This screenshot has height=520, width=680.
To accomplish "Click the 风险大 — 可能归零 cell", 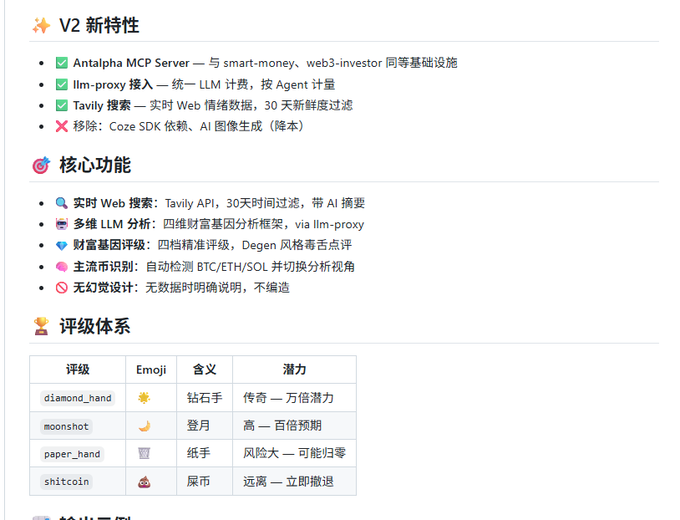I will (294, 453).
